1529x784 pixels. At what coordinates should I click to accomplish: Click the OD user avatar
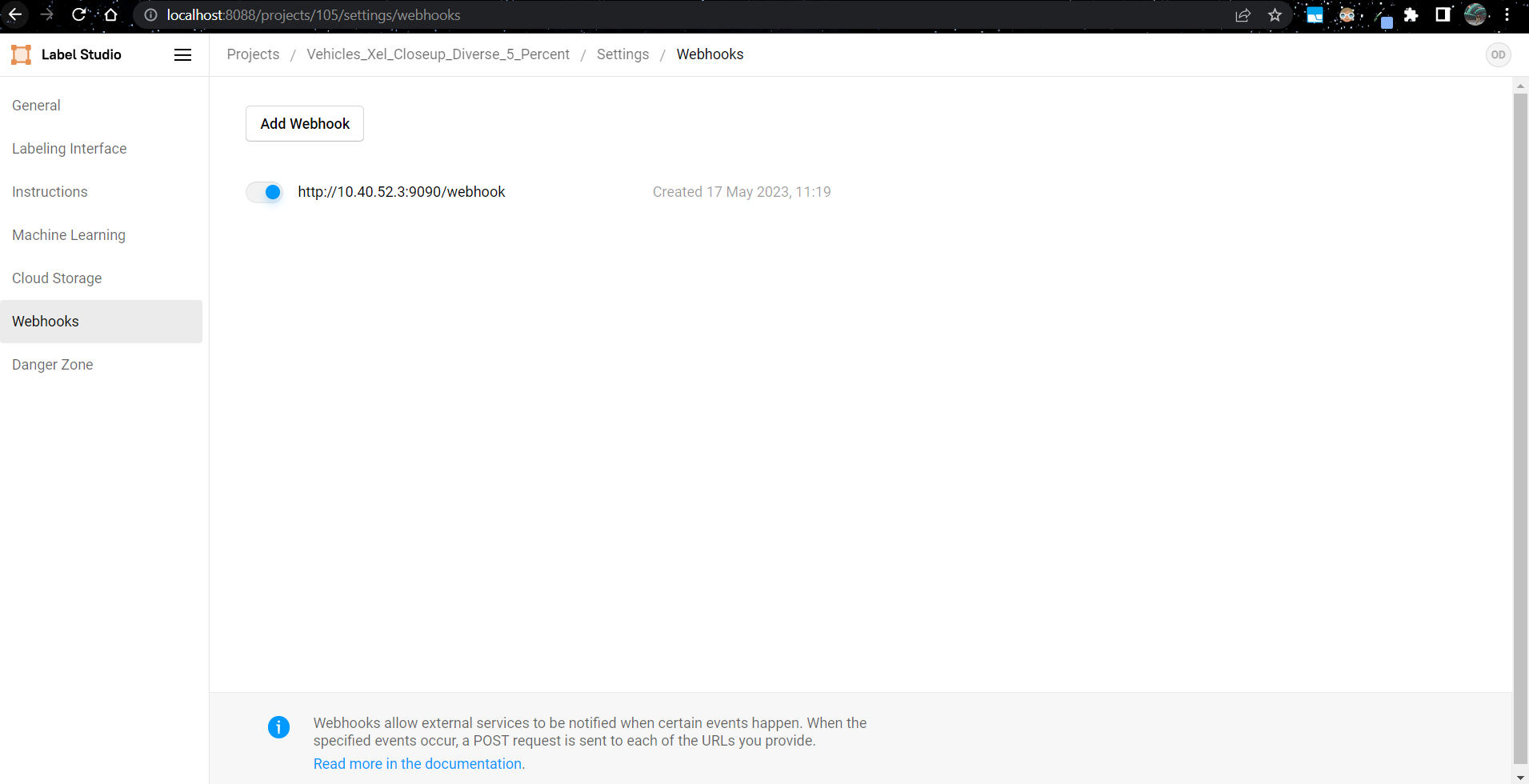coord(1498,54)
